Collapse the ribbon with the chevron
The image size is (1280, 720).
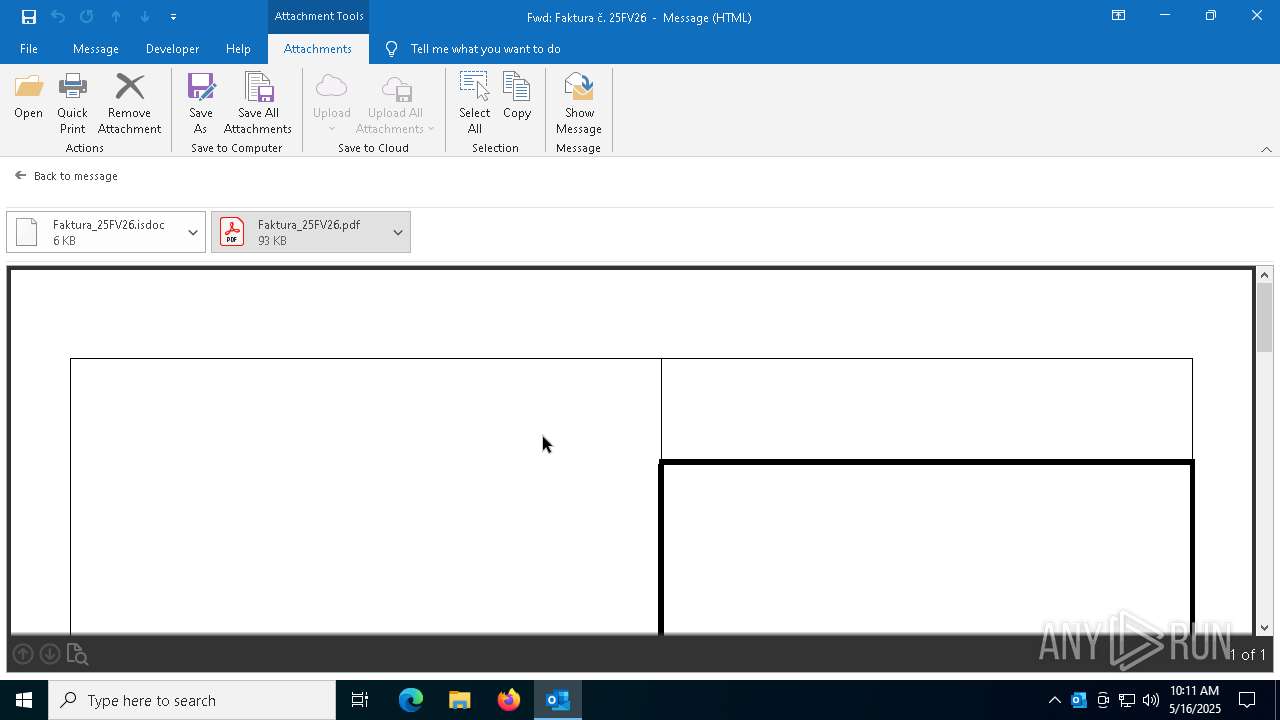click(x=1266, y=149)
